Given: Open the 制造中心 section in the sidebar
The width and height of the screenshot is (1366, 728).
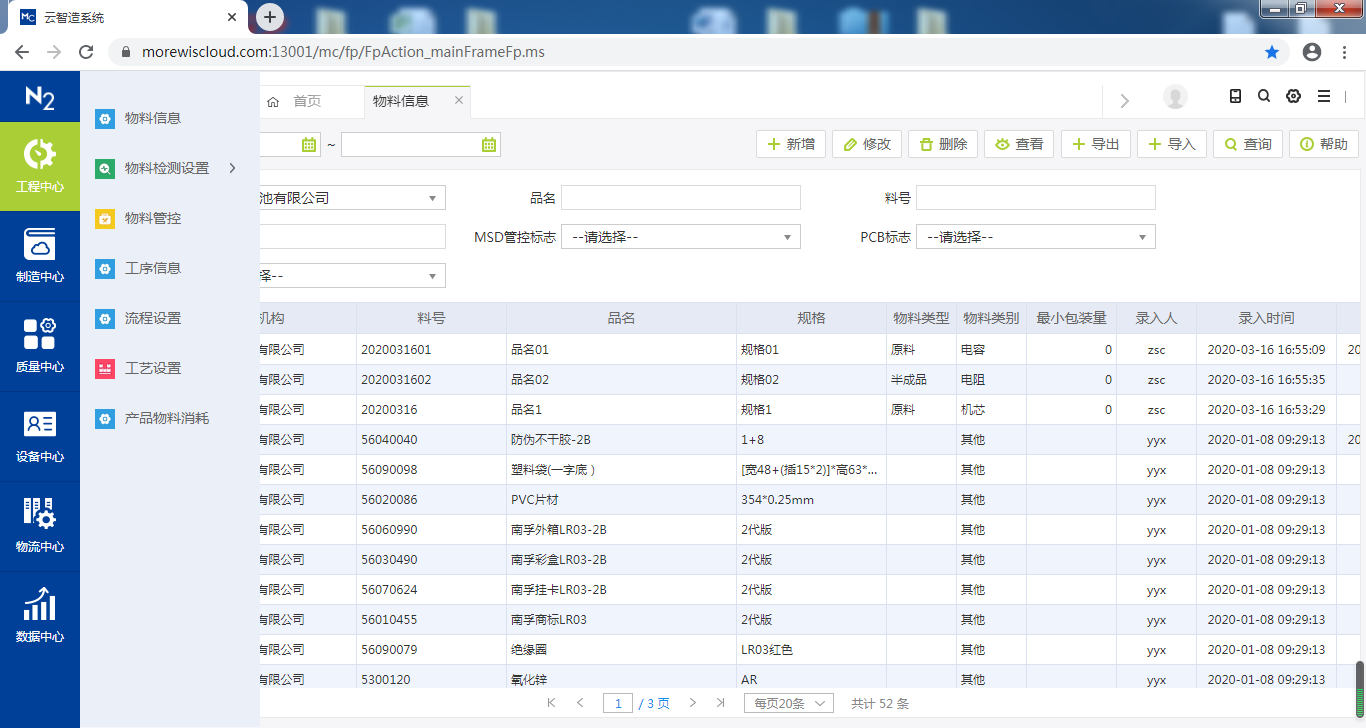Looking at the screenshot, I should pos(40,255).
